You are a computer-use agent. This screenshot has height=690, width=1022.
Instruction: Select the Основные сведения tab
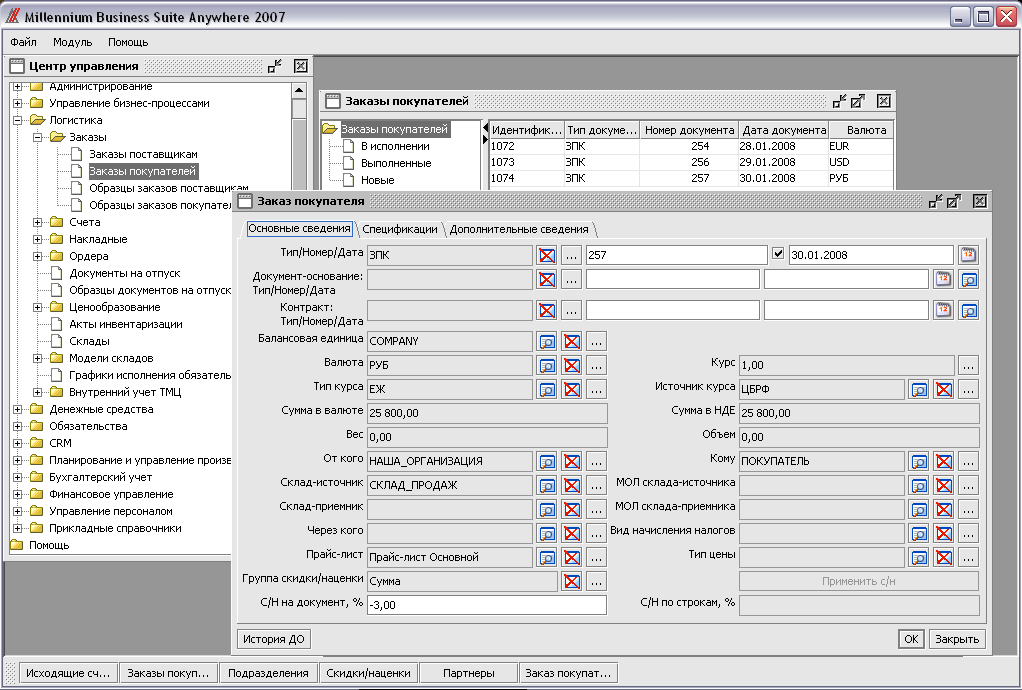point(299,228)
